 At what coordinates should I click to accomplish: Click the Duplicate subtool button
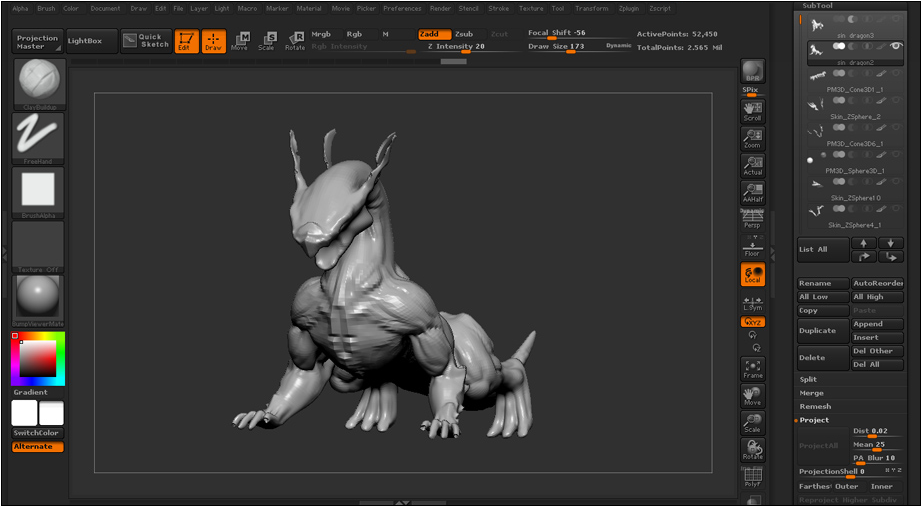(823, 331)
